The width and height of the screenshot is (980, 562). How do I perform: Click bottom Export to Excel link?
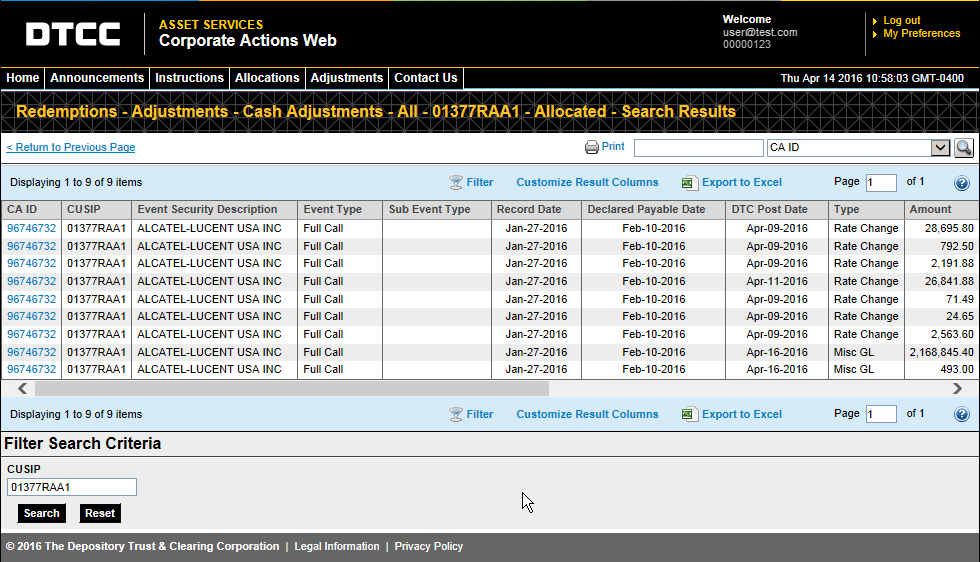(742, 414)
